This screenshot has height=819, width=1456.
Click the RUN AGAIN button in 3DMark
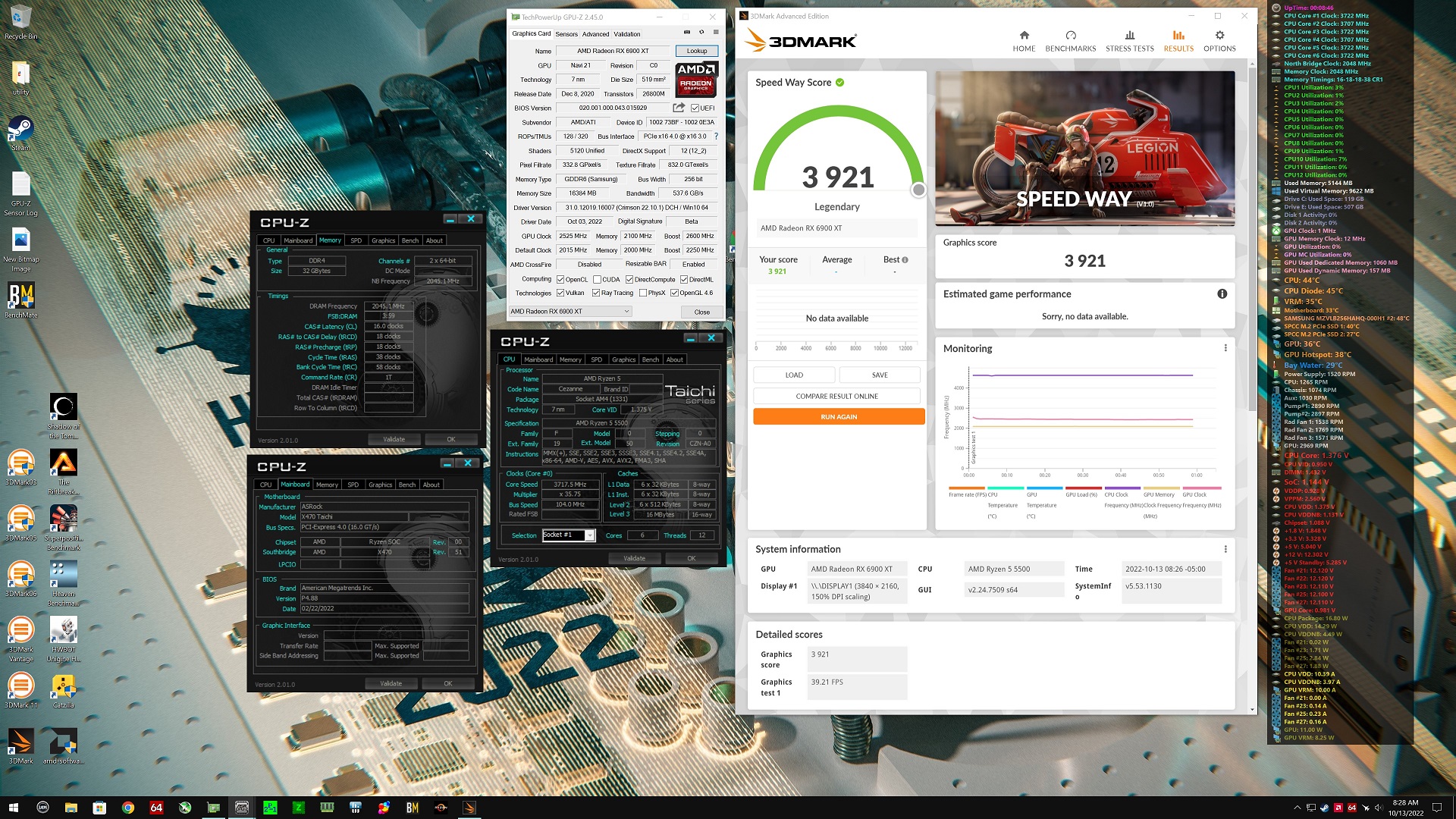[837, 416]
